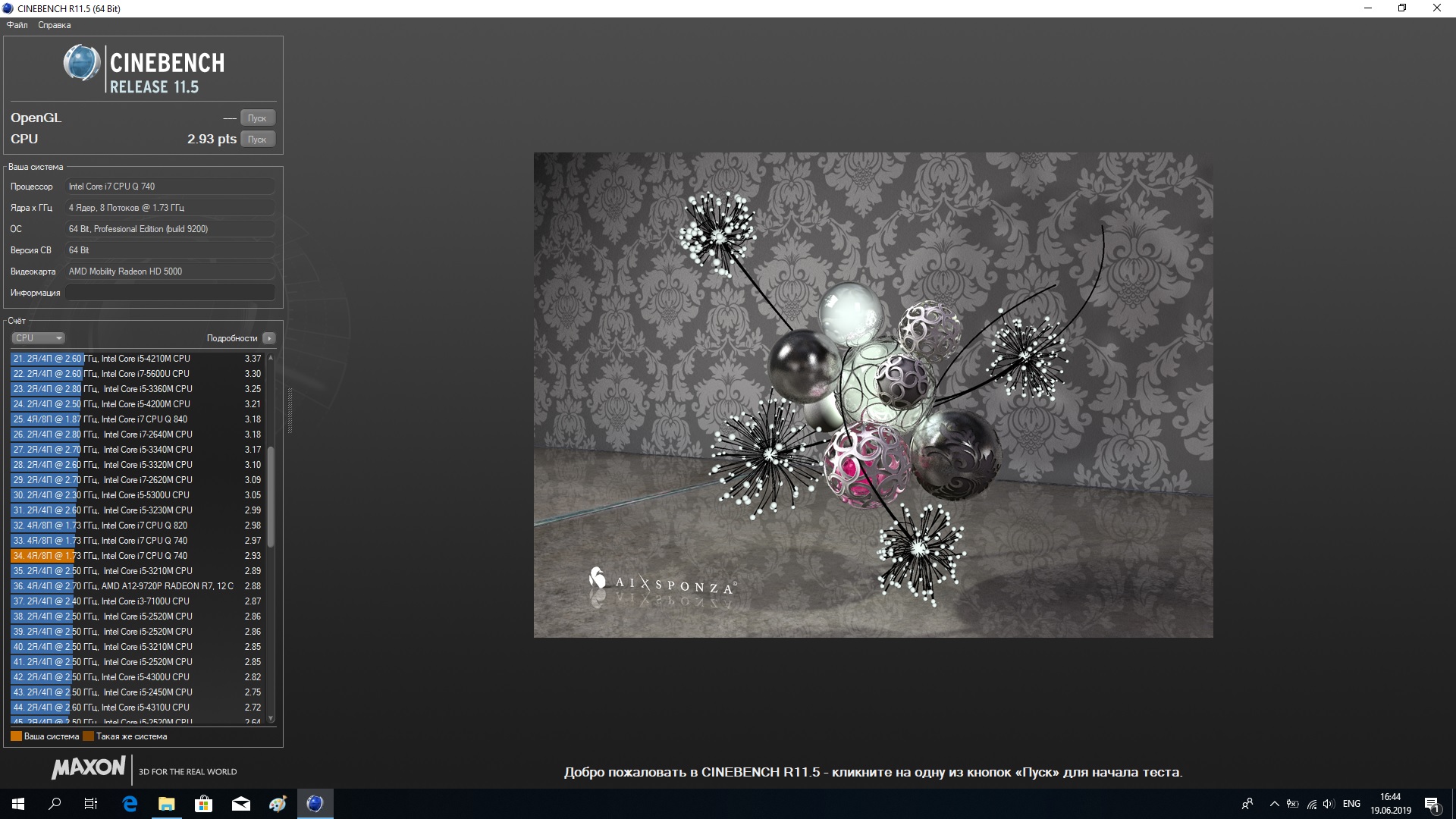Open the Windows Start menu
The height and width of the screenshot is (819, 1456).
(x=18, y=804)
